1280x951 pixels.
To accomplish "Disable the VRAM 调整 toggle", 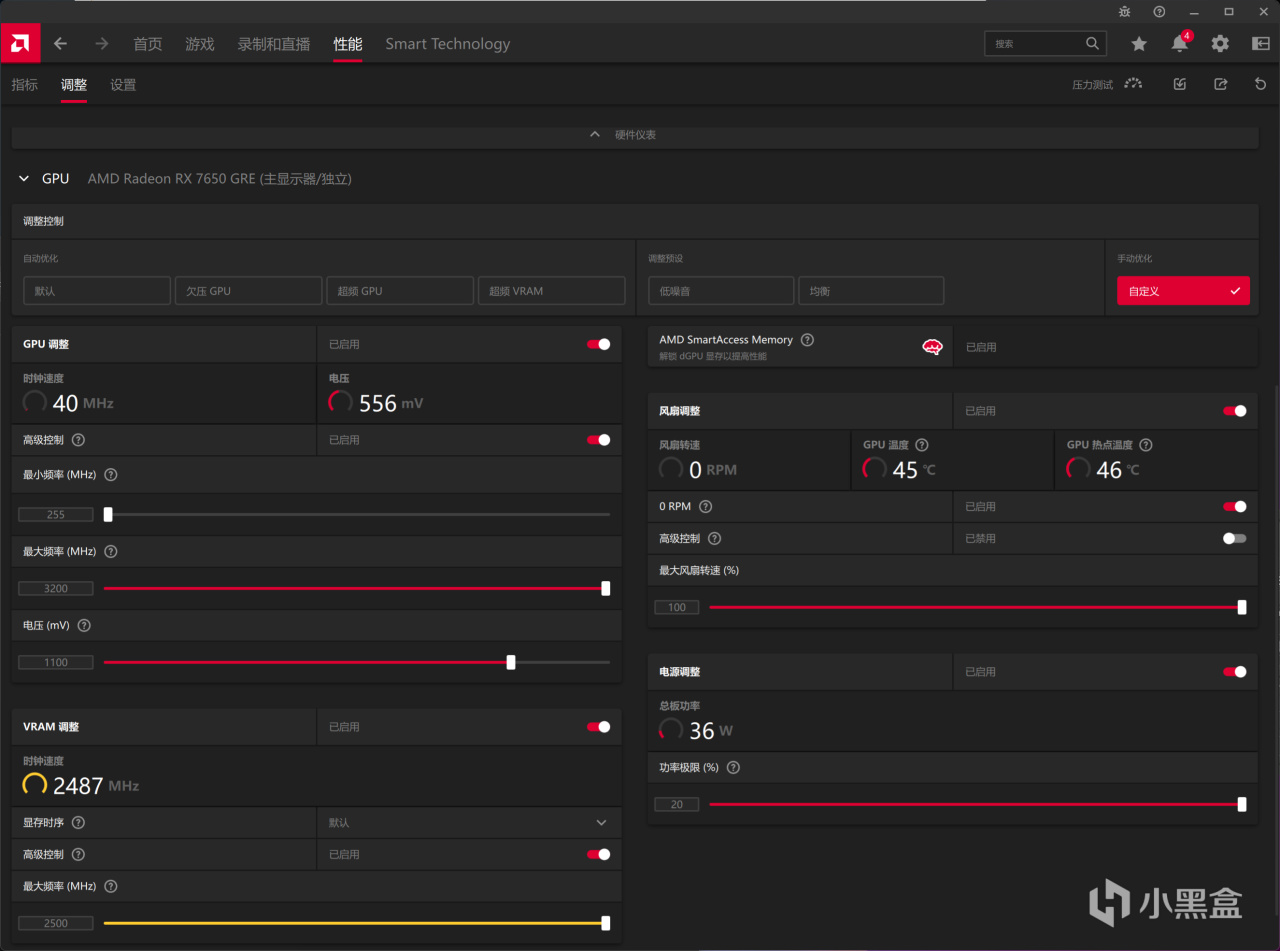I will click(599, 727).
